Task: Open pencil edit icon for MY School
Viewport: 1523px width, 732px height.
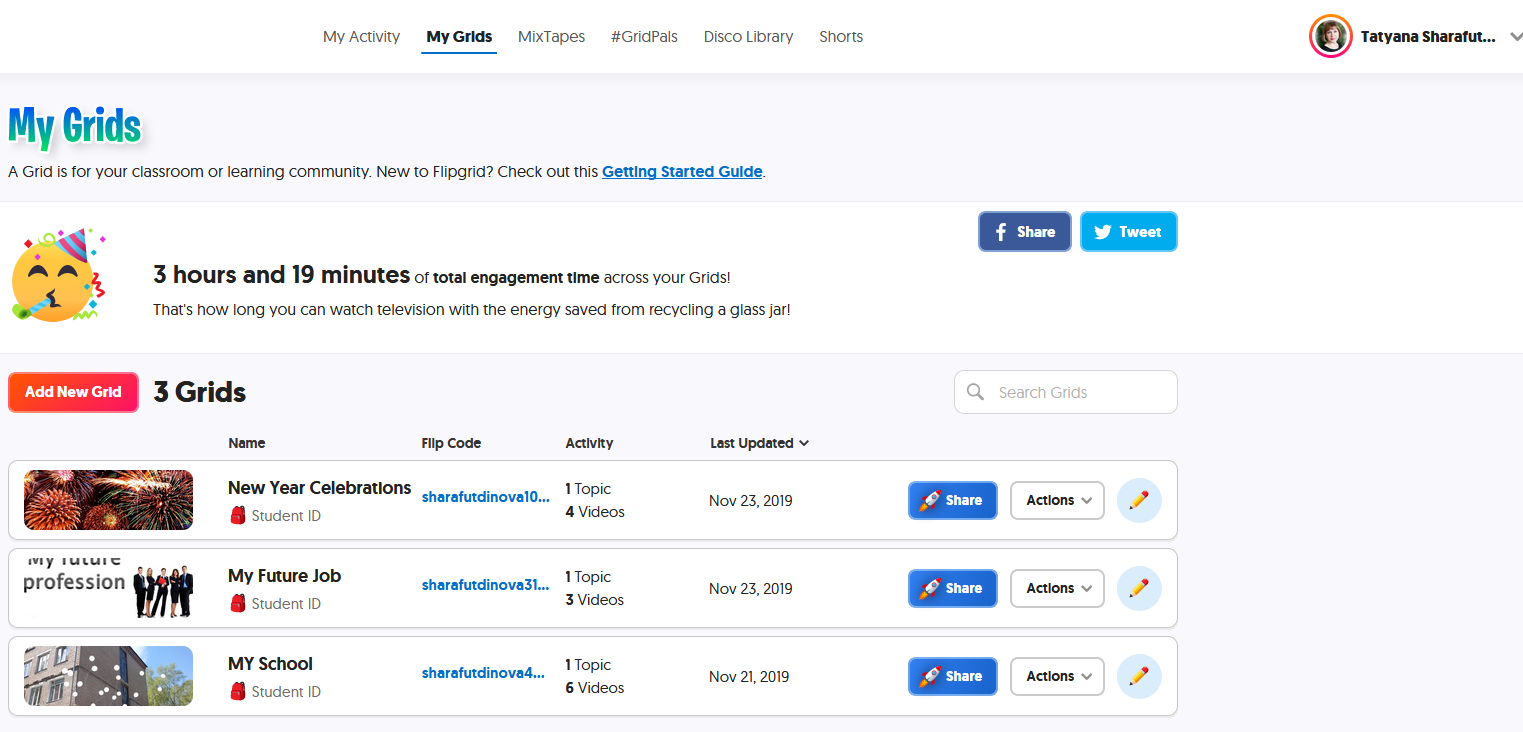Action: (1139, 676)
